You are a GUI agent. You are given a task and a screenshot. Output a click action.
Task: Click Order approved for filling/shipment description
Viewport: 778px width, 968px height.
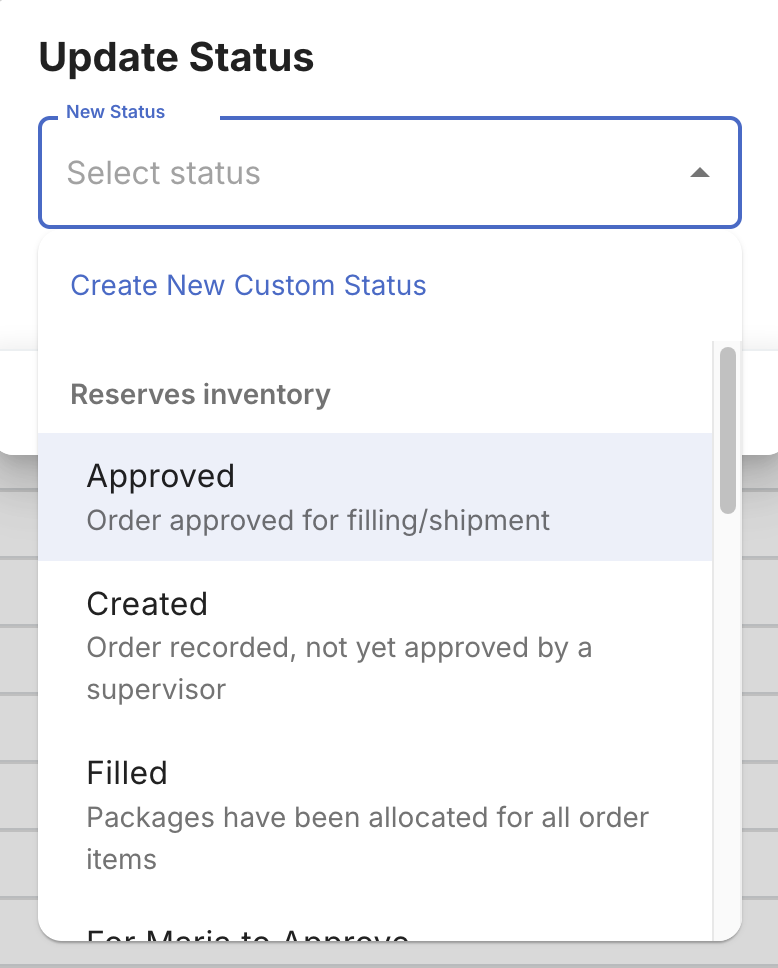coord(318,520)
